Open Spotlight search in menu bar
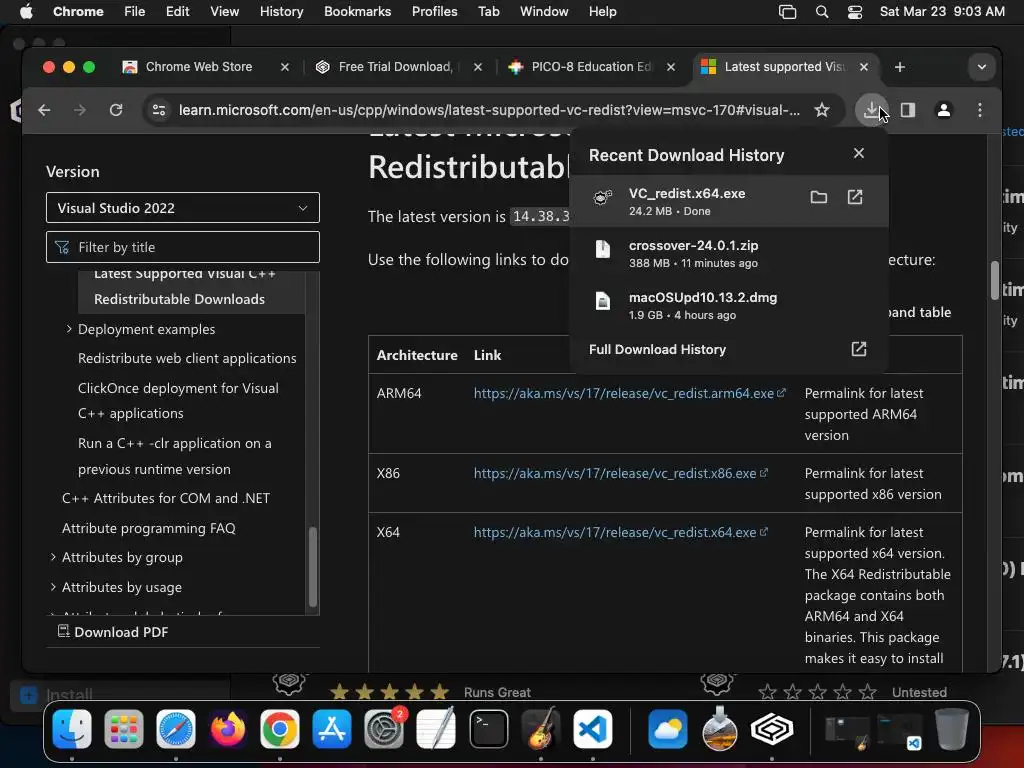The width and height of the screenshot is (1024, 768). (x=822, y=12)
